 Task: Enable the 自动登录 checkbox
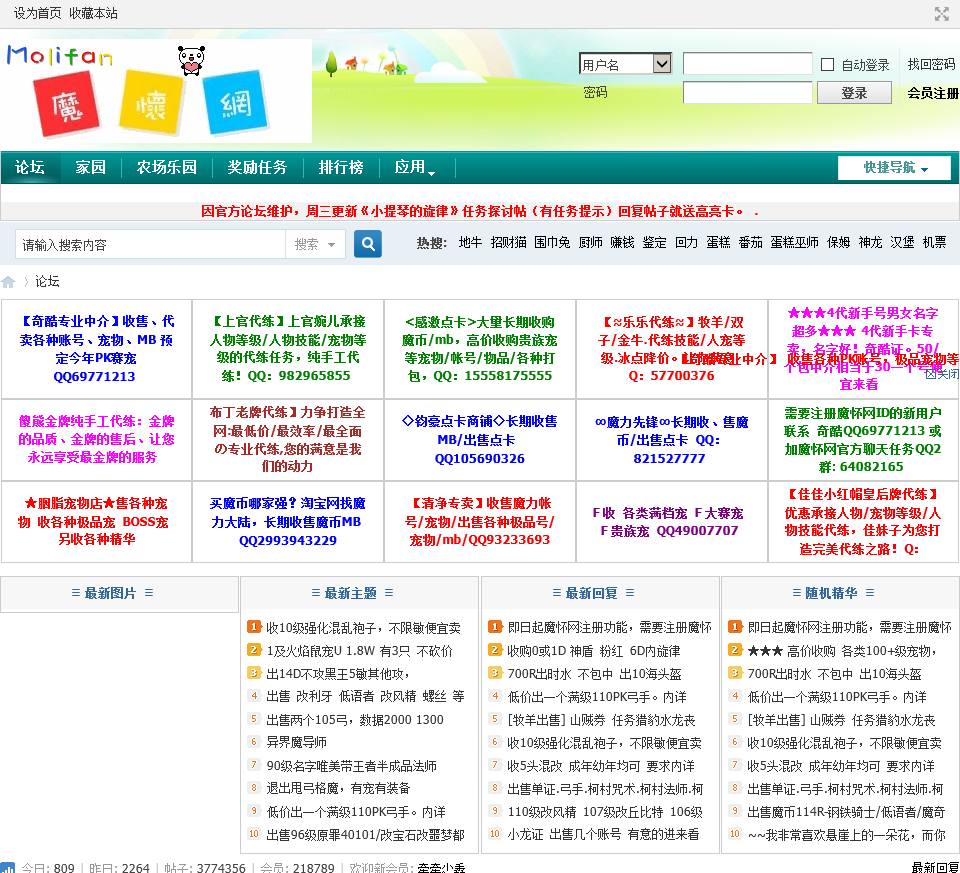[827, 65]
